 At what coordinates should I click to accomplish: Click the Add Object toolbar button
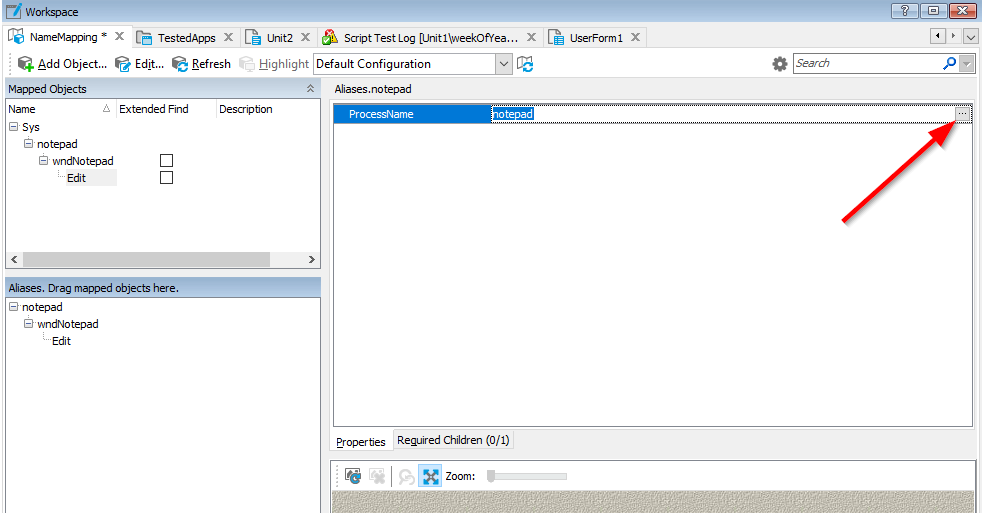[63, 64]
